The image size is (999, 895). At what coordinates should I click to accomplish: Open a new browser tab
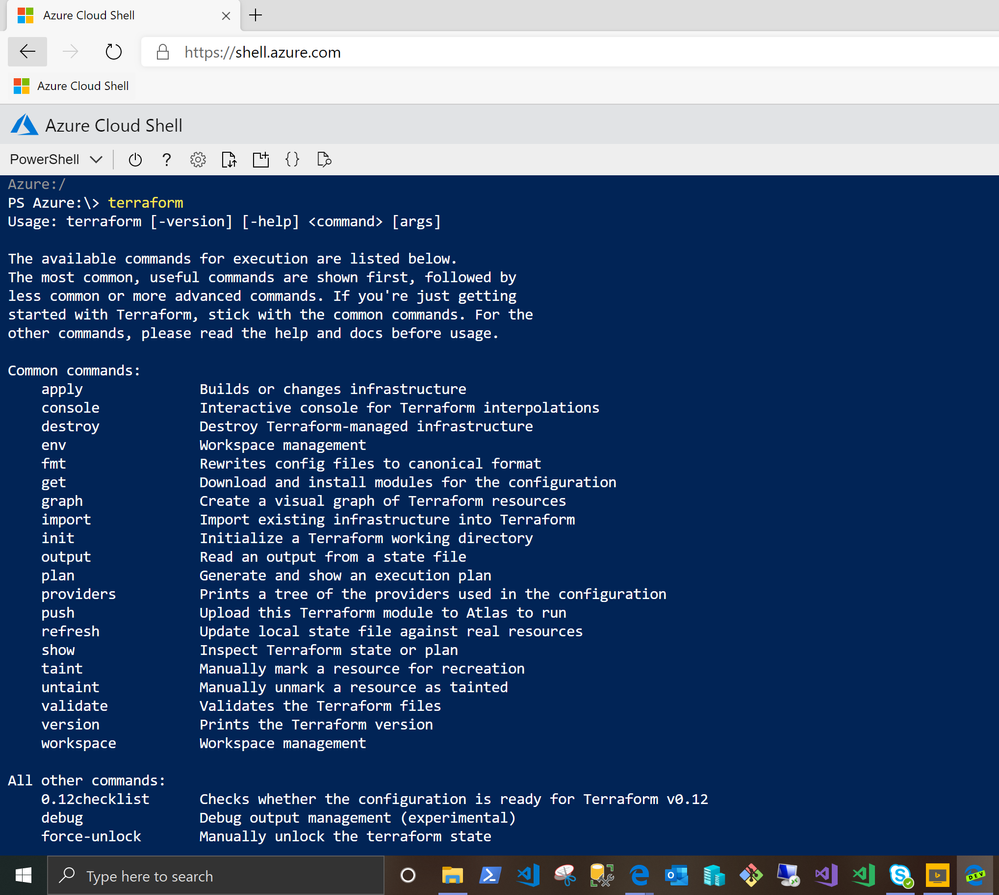(x=255, y=15)
